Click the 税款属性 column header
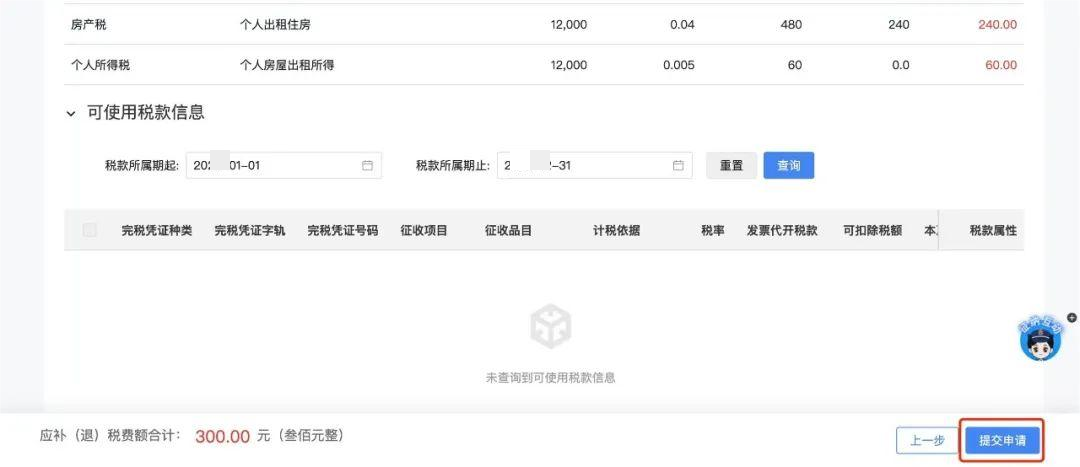 coord(993,231)
